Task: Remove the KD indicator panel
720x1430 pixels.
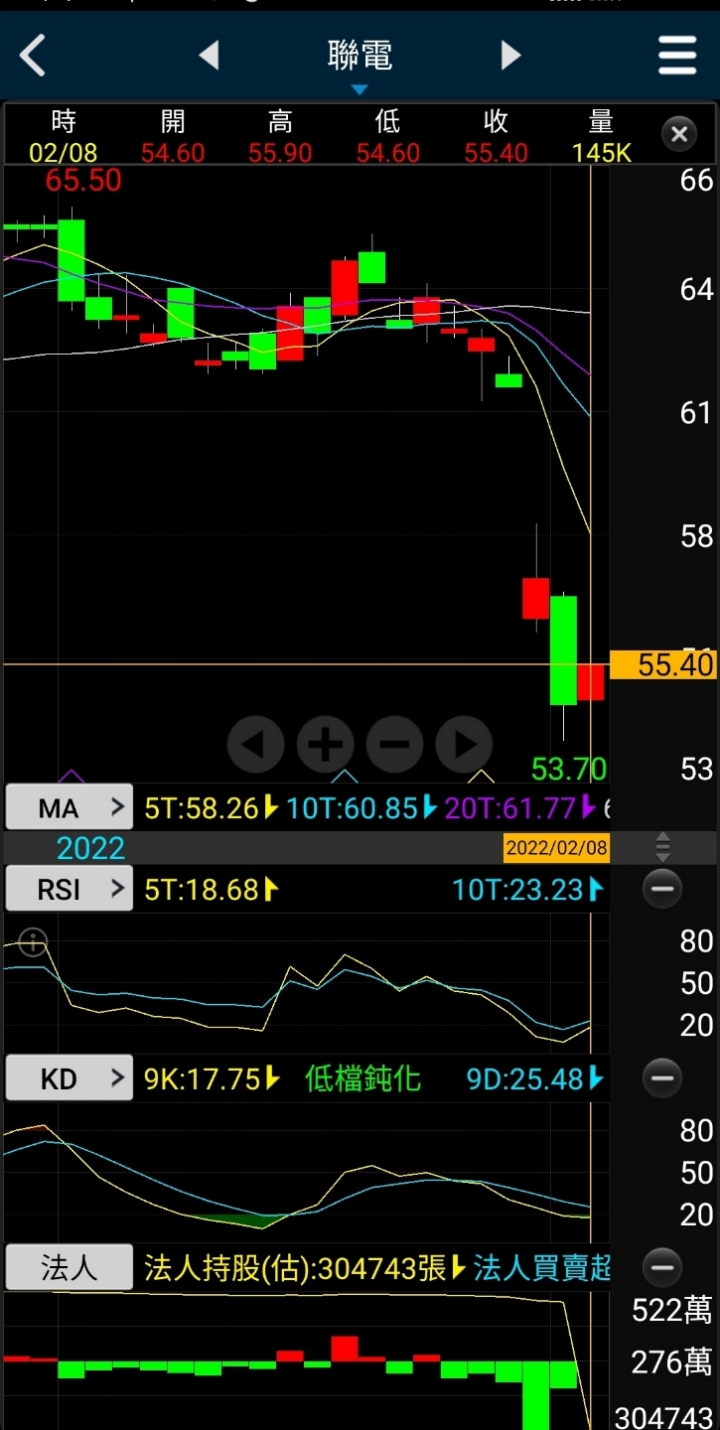Action: [662, 1078]
